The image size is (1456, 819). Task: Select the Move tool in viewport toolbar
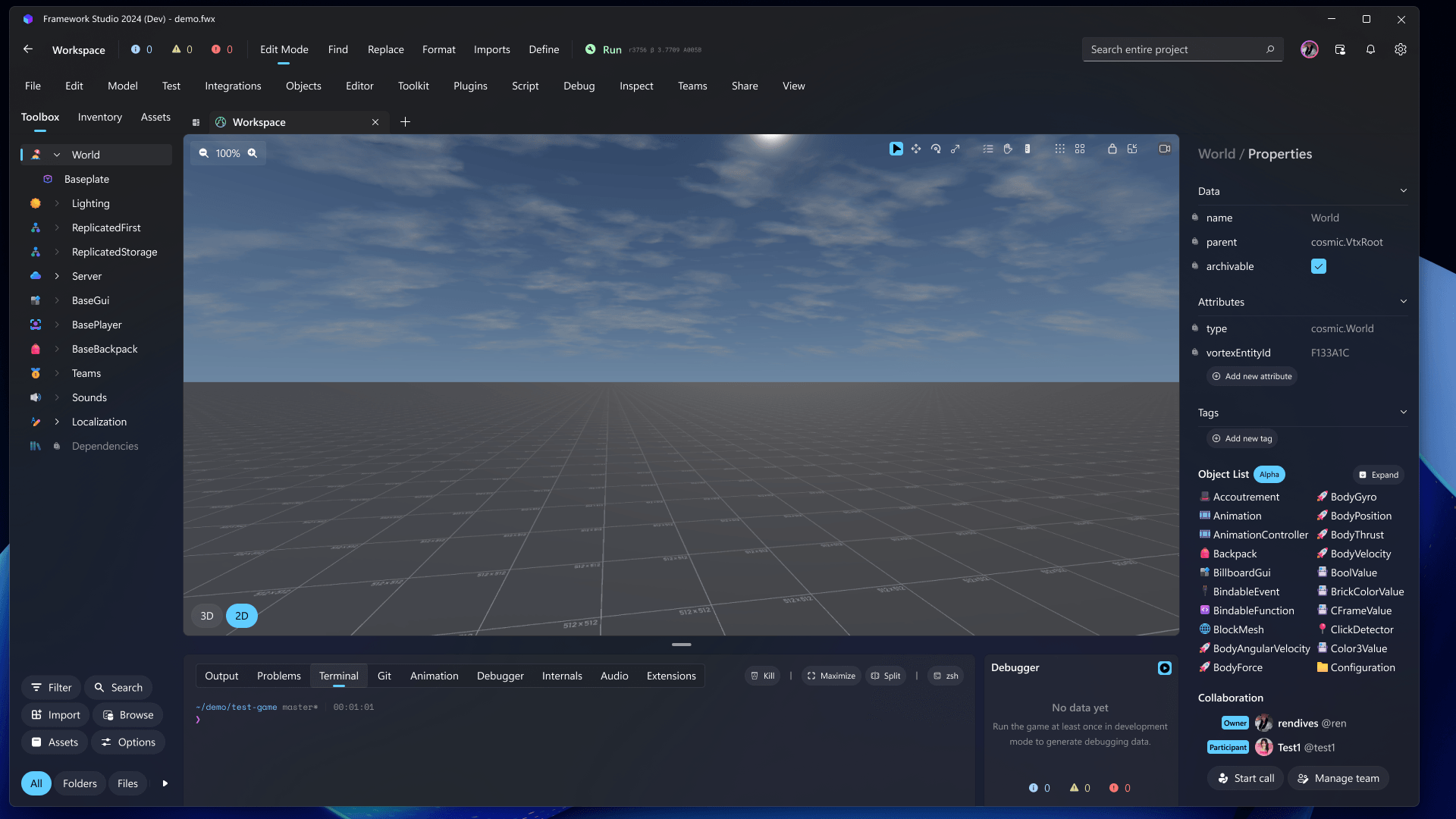click(915, 149)
